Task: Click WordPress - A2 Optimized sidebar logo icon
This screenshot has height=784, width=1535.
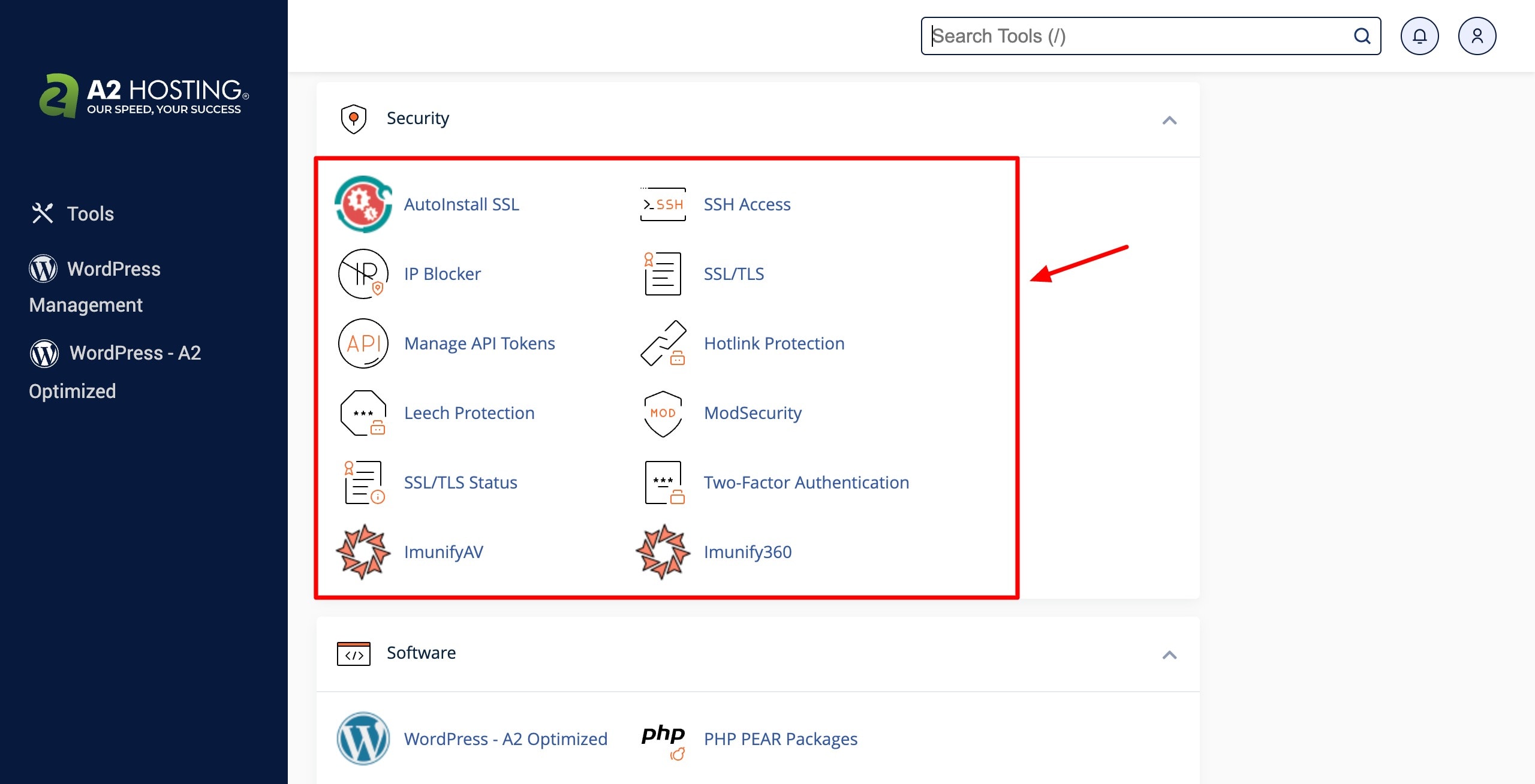Action: (x=44, y=354)
